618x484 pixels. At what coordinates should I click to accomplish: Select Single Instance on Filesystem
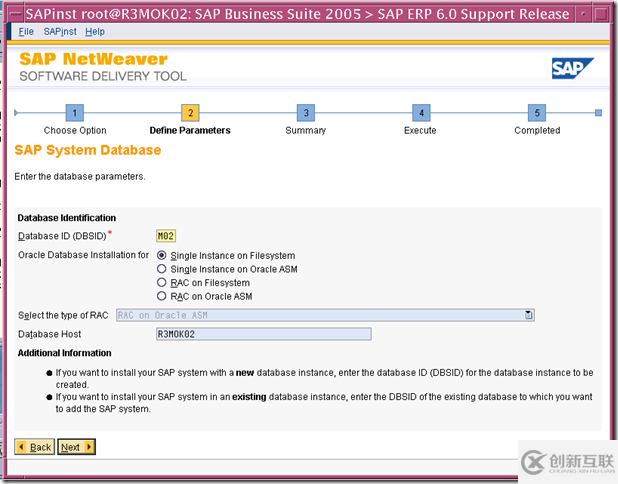[162, 255]
